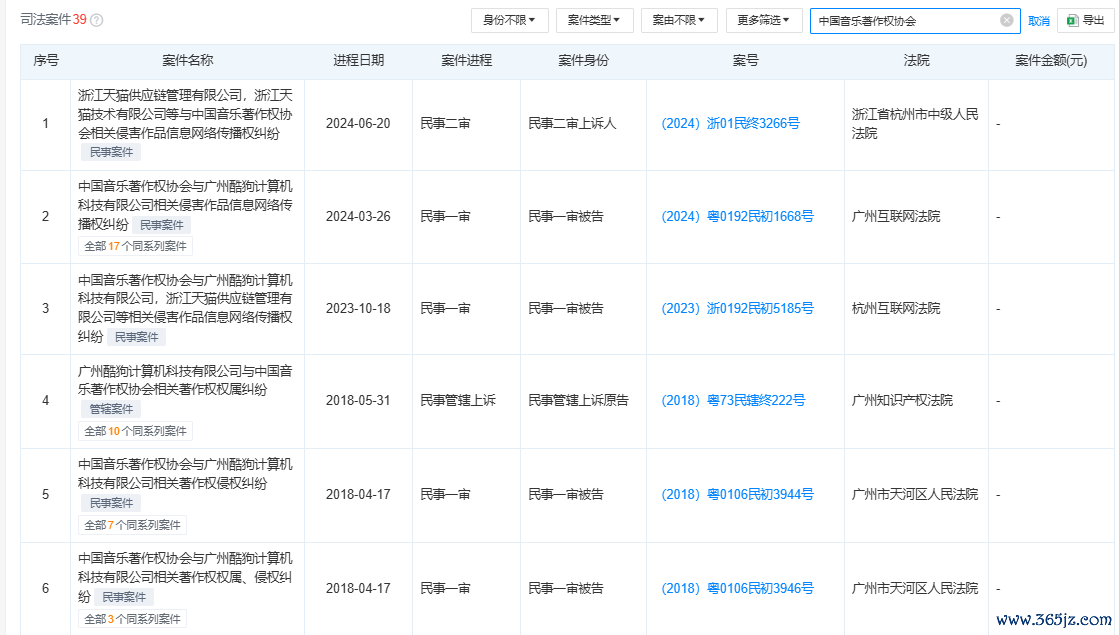Expand 全部3个同系列案件 in row 6

click(x=132, y=619)
